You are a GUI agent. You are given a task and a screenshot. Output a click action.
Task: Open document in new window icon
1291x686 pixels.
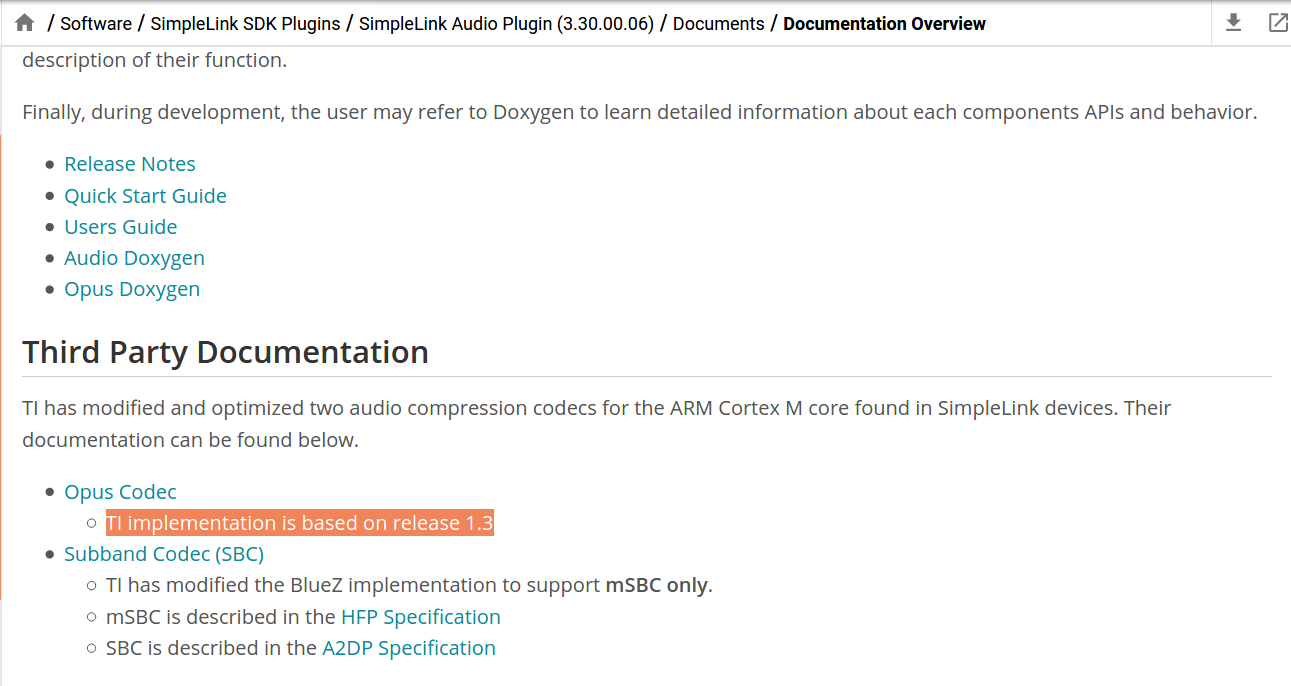click(1278, 23)
